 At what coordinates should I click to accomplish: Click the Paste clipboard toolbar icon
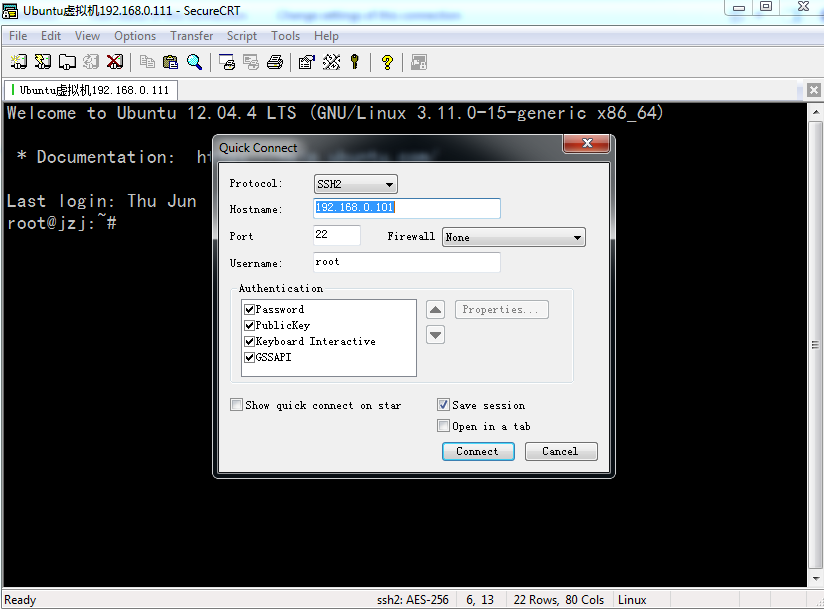click(172, 62)
